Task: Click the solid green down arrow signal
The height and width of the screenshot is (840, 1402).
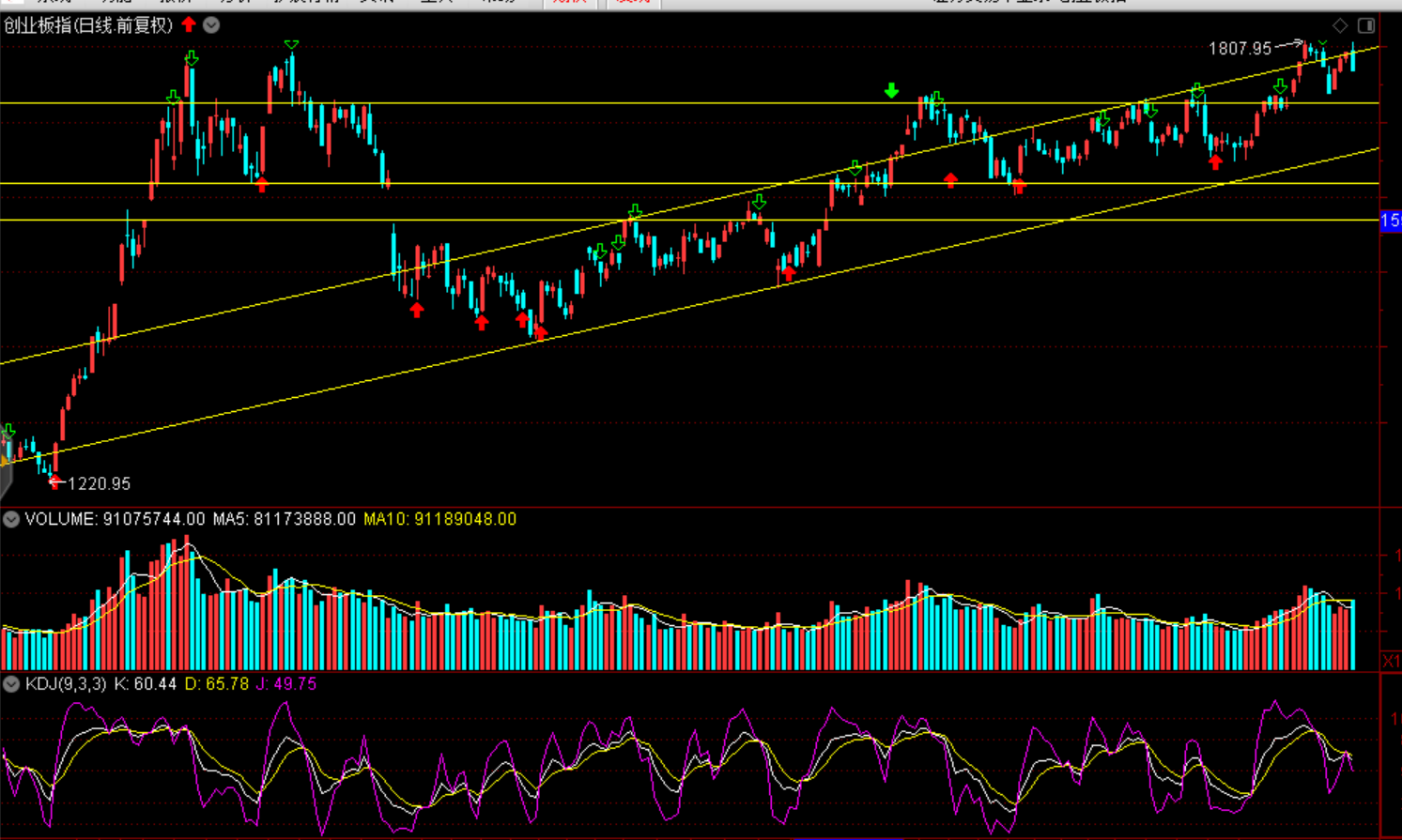Action: click(x=891, y=91)
